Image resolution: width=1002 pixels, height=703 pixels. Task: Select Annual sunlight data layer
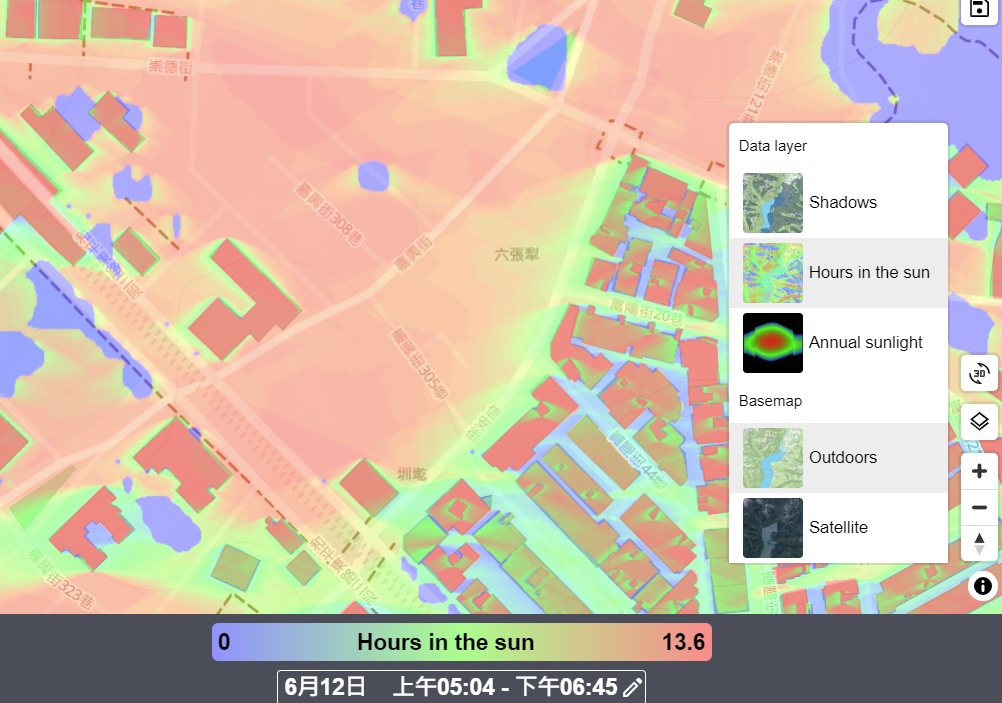pos(838,343)
